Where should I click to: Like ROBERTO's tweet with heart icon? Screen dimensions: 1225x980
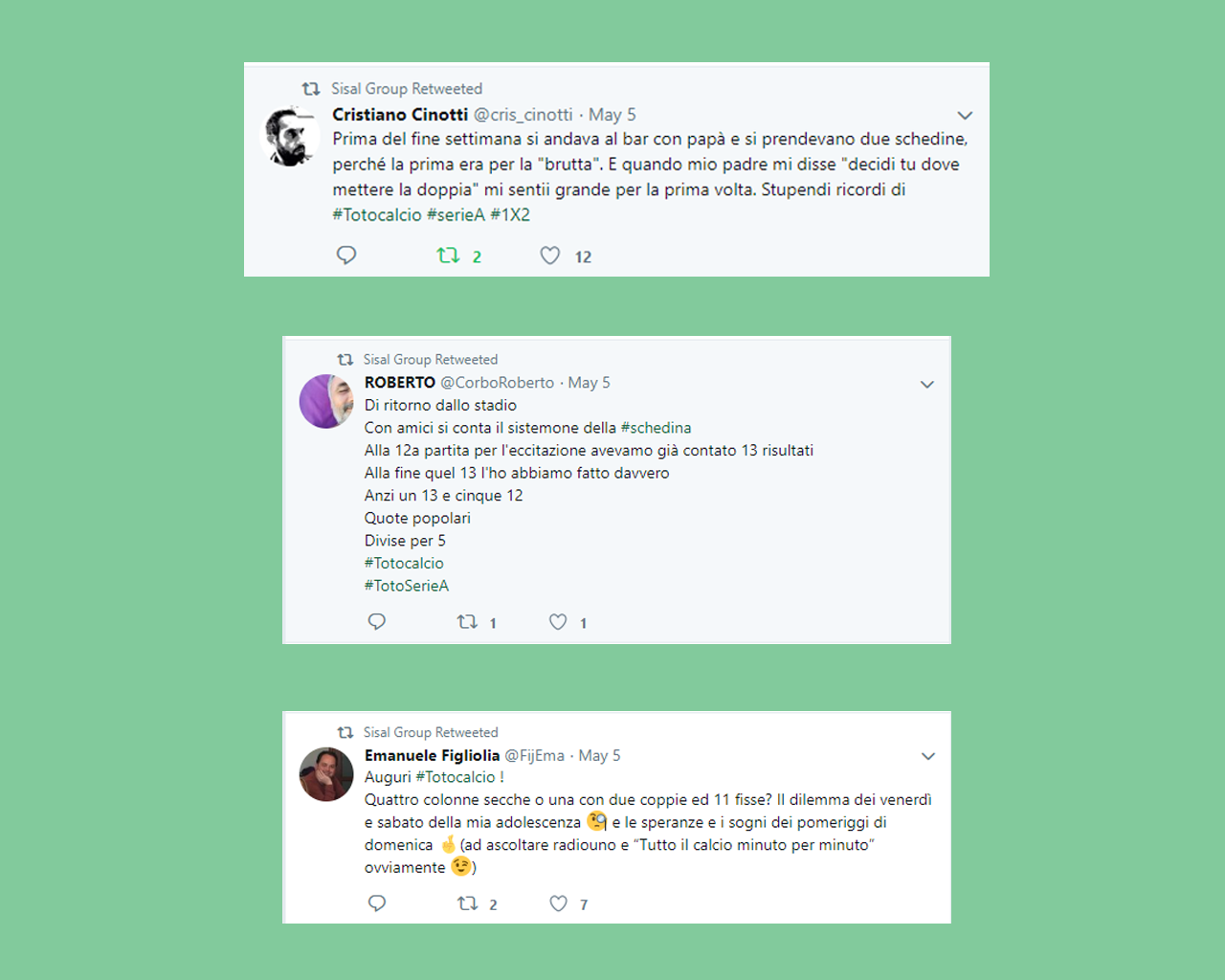[x=558, y=622]
